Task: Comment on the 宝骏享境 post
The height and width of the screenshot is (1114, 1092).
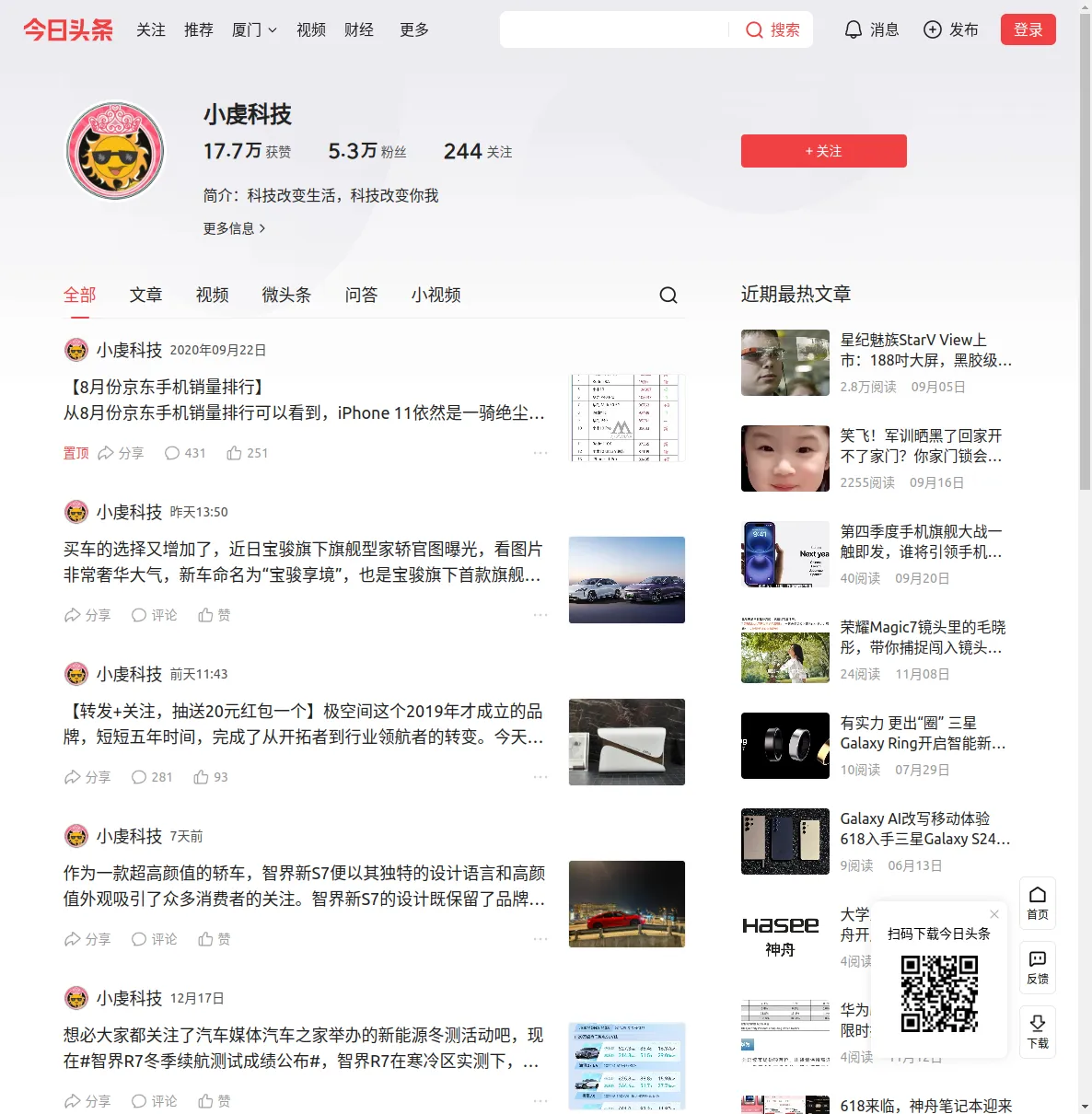Action: [x=154, y=615]
